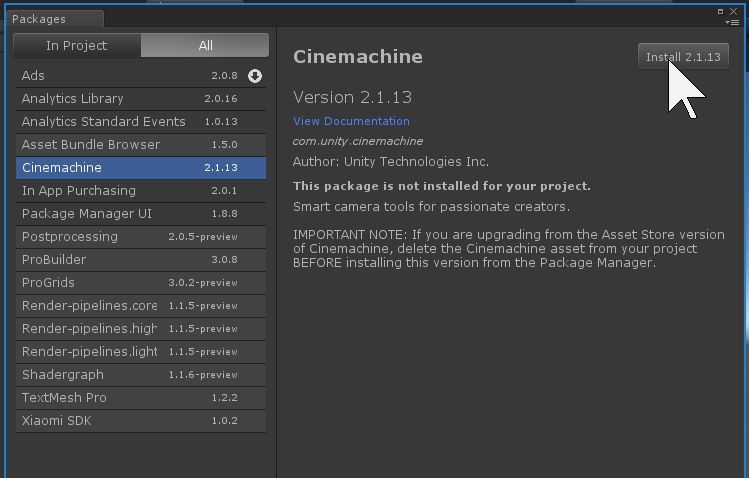749x478 pixels.
Task: Switch to the All packages filter
Action: 205,45
